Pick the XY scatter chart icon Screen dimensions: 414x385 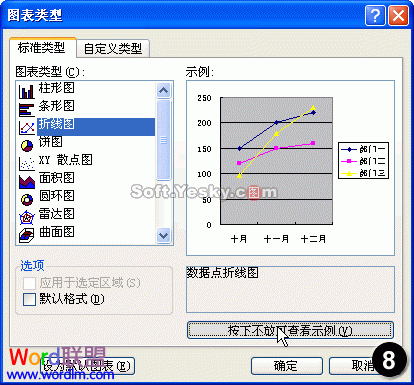27,163
